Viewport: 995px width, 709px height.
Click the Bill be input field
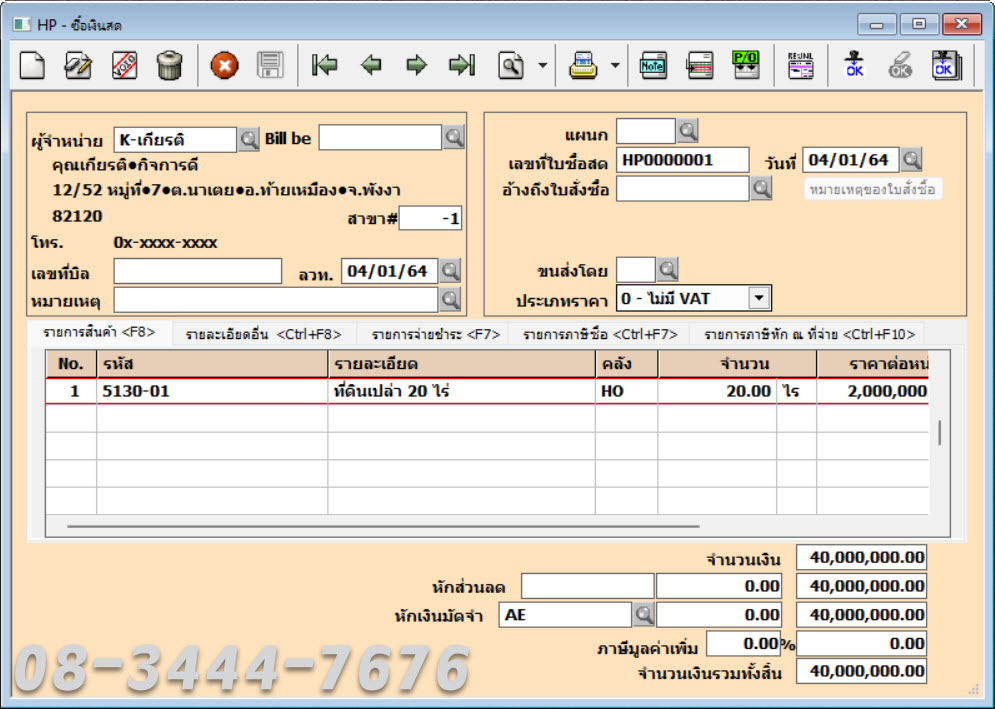[379, 137]
